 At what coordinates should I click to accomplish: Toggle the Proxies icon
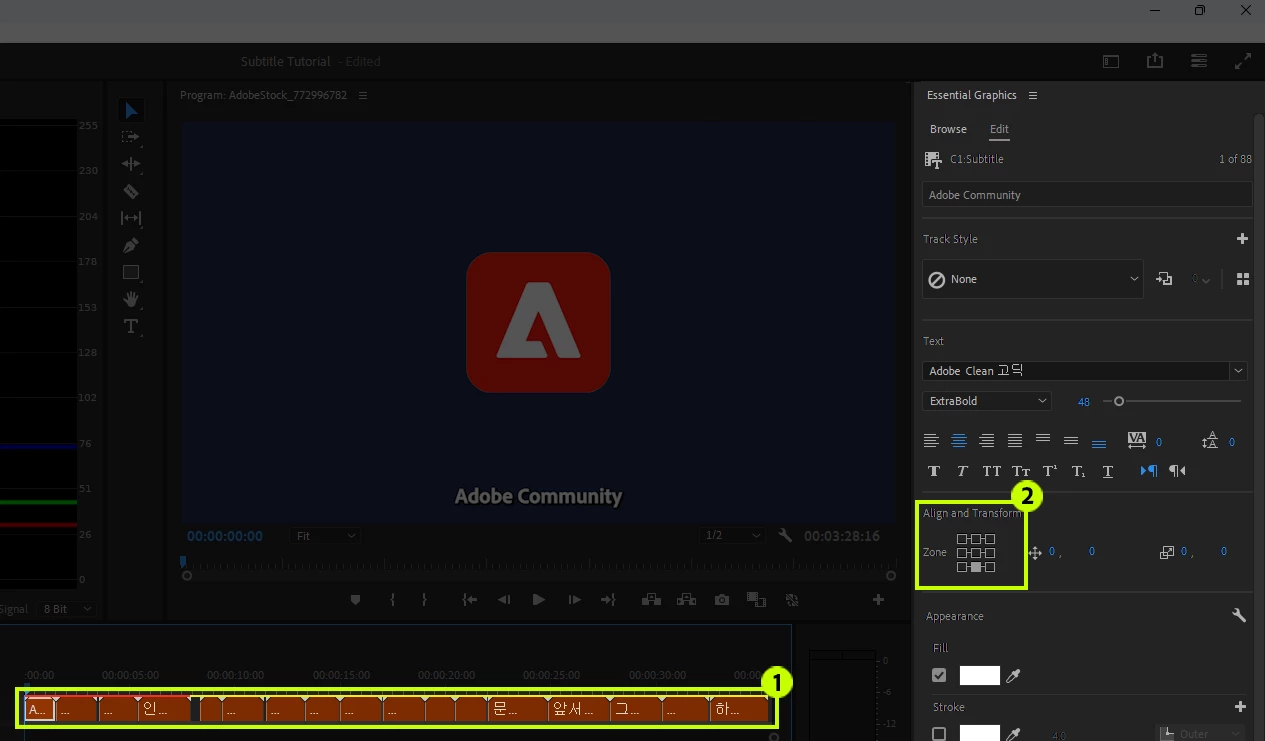[x=792, y=600]
